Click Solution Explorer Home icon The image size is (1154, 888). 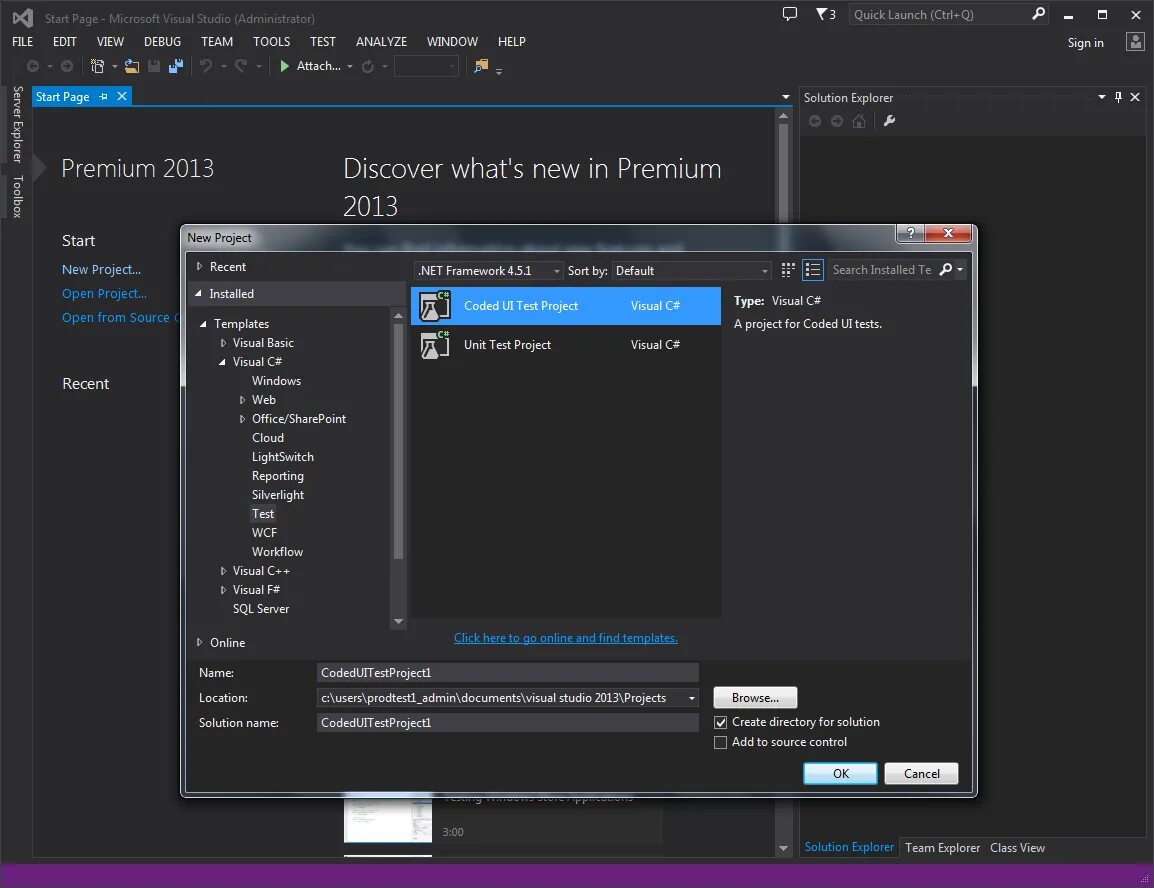tap(859, 121)
